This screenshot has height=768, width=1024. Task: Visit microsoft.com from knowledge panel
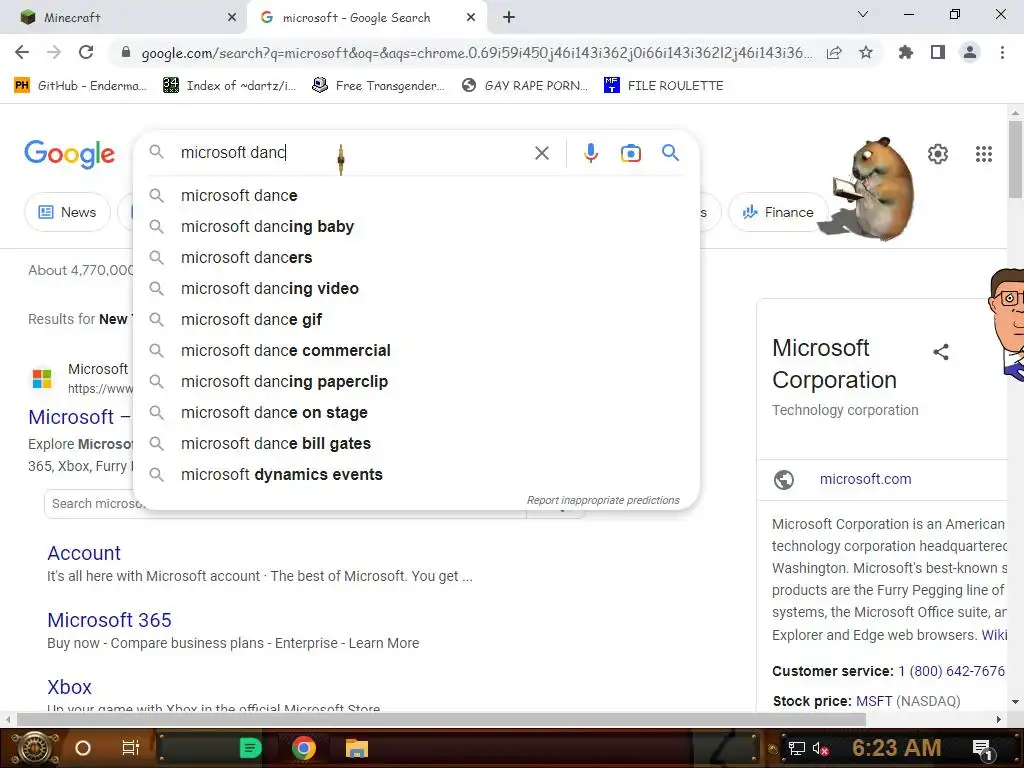865,479
